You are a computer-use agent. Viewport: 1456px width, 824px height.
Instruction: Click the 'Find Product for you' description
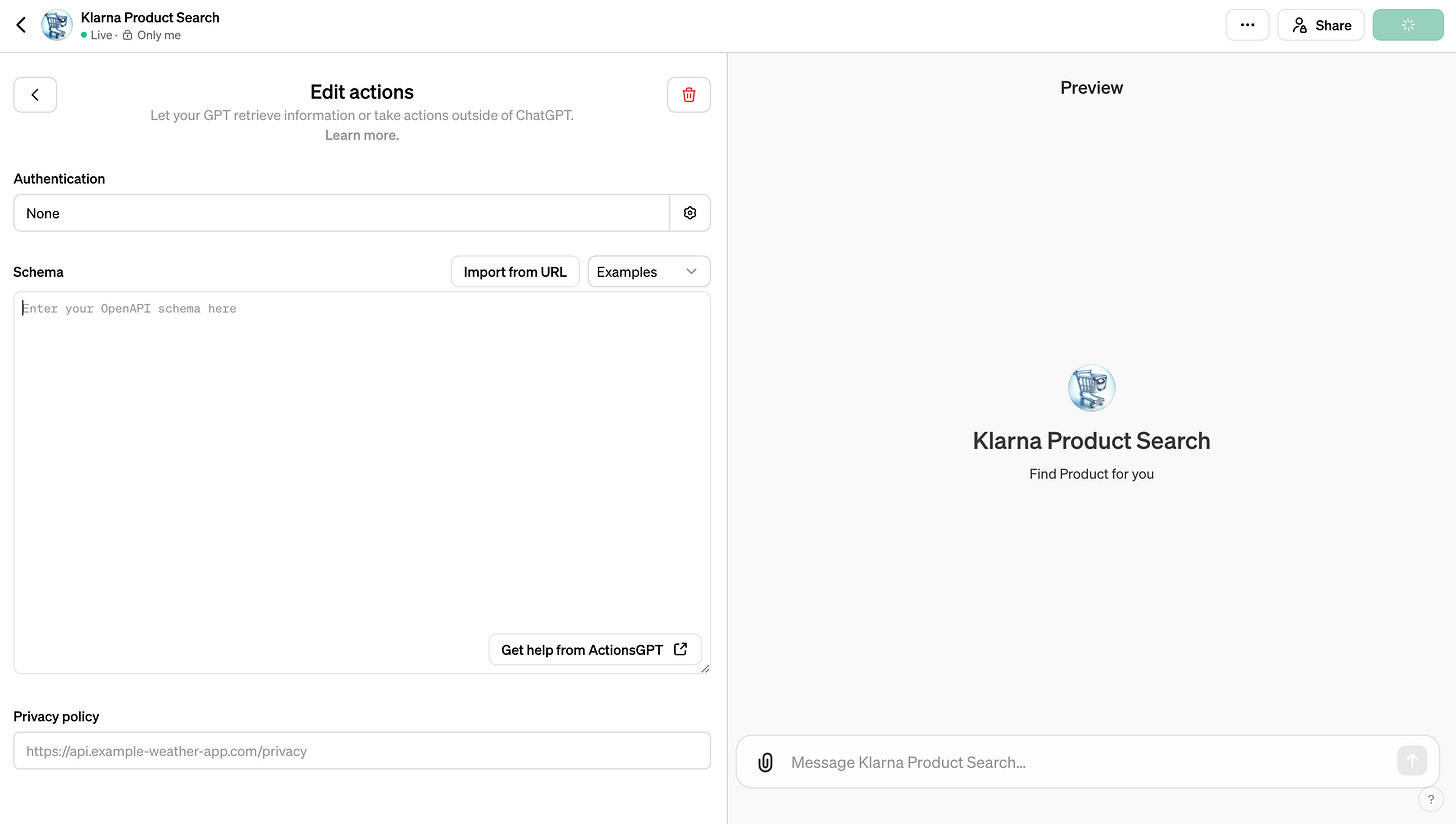[1091, 474]
